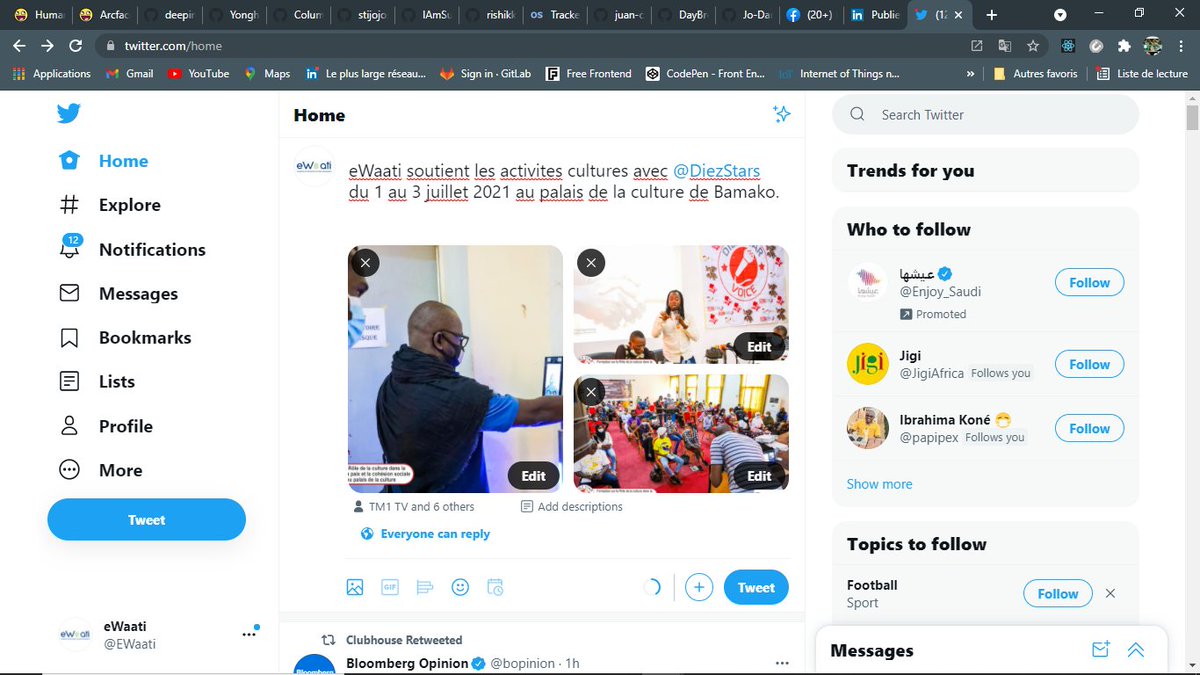Edit the large photo of man in black
The height and width of the screenshot is (675, 1200).
(534, 476)
